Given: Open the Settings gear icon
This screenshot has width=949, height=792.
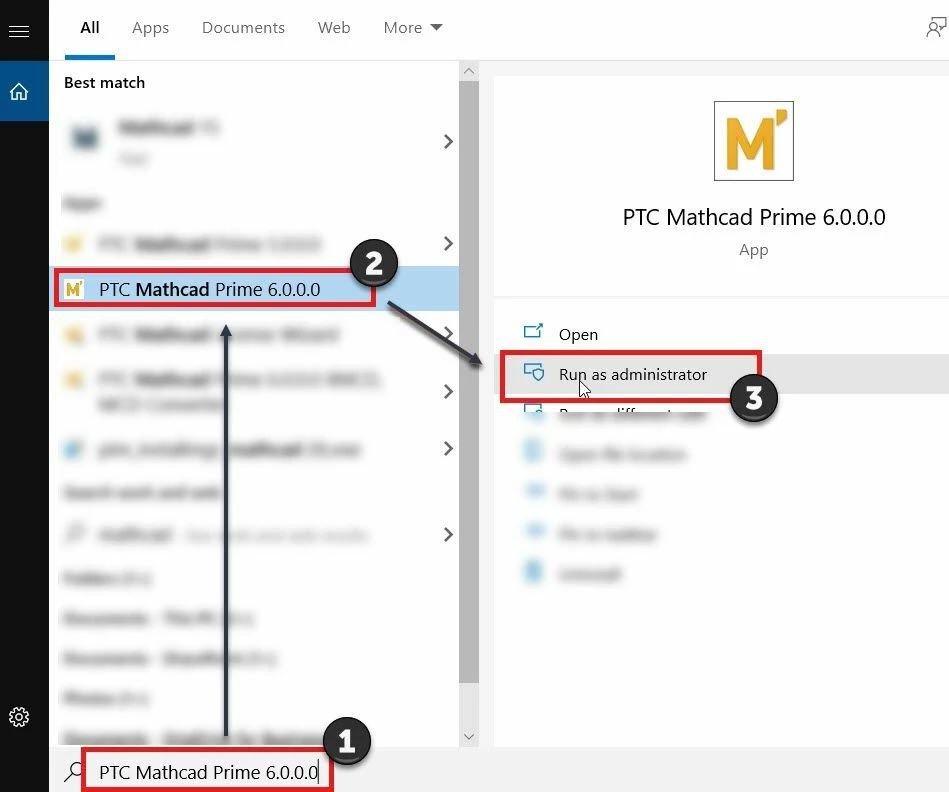Looking at the screenshot, I should point(19,717).
